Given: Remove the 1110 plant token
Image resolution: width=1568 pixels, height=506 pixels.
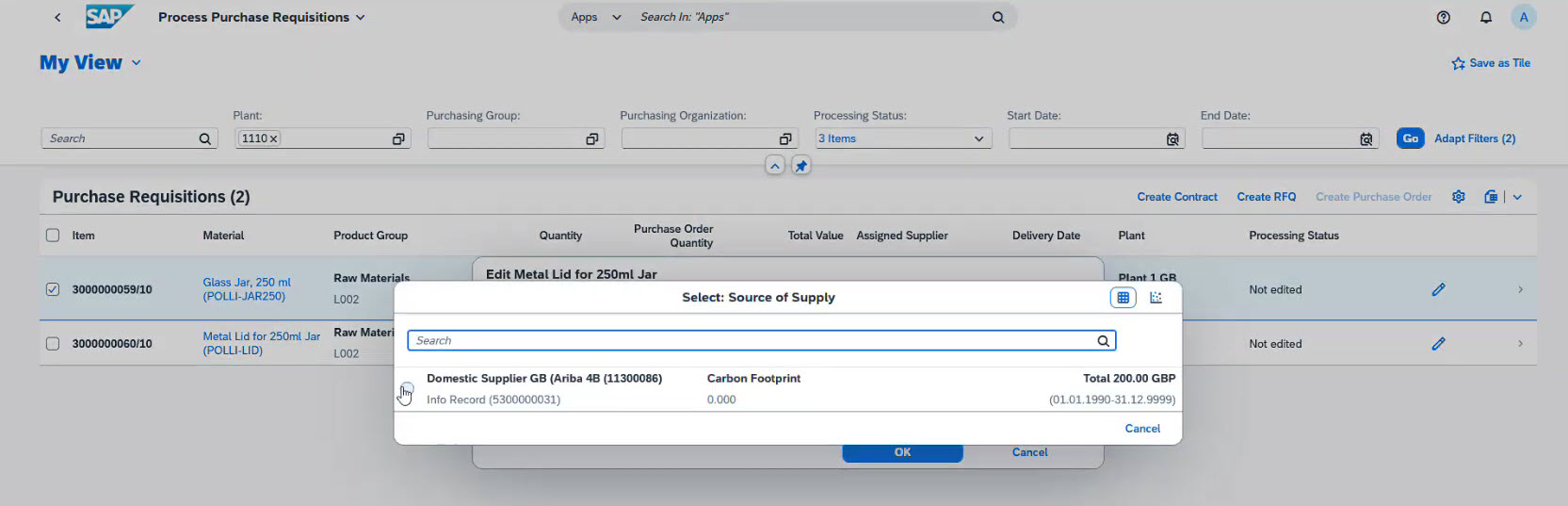Looking at the screenshot, I should coord(273,139).
